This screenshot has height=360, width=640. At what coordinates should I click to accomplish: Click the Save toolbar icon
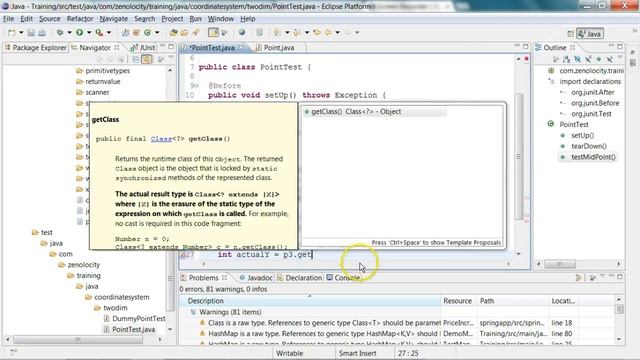pyautogui.click(x=31, y=33)
